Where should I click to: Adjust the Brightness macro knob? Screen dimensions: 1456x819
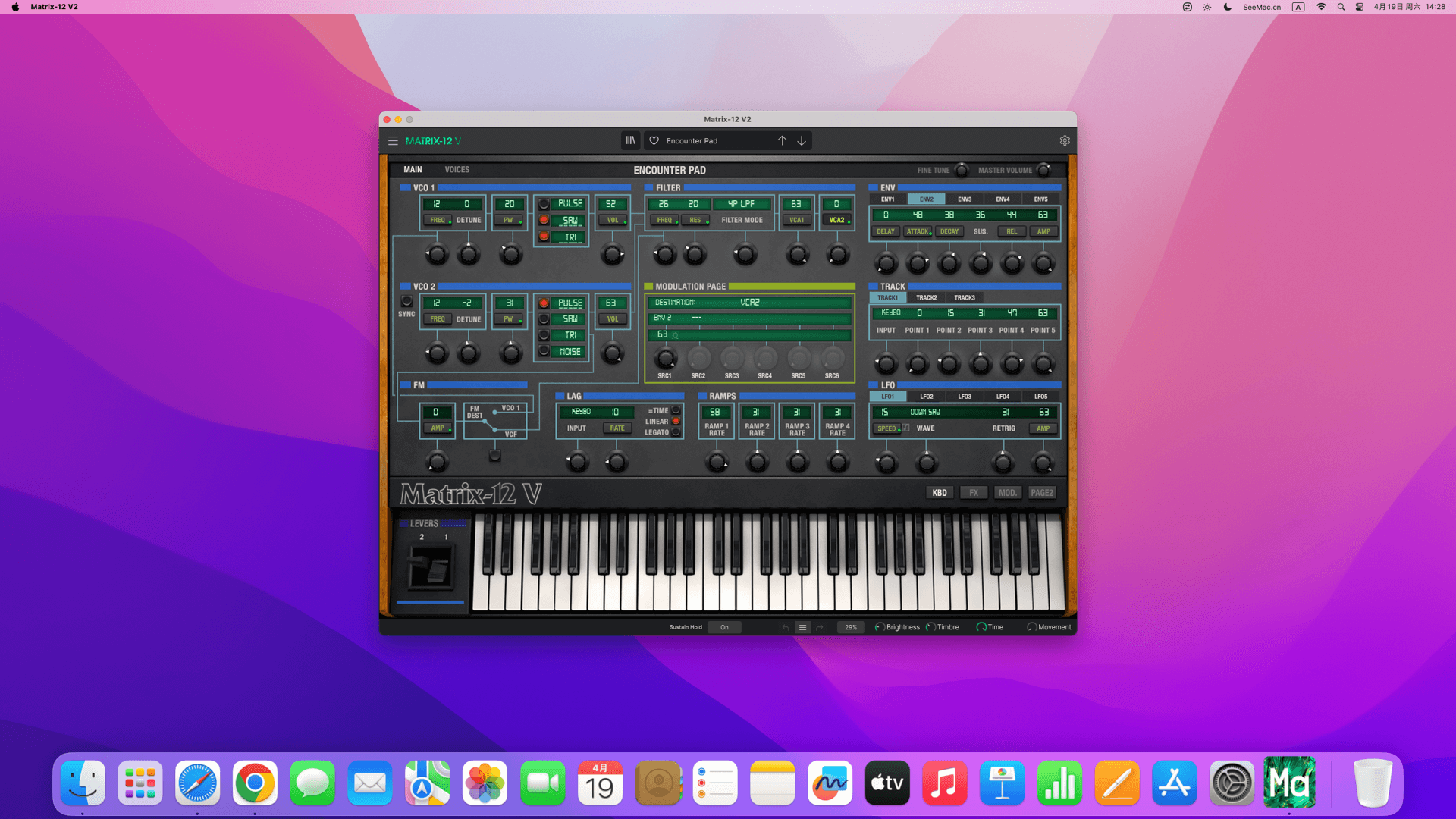(x=880, y=628)
